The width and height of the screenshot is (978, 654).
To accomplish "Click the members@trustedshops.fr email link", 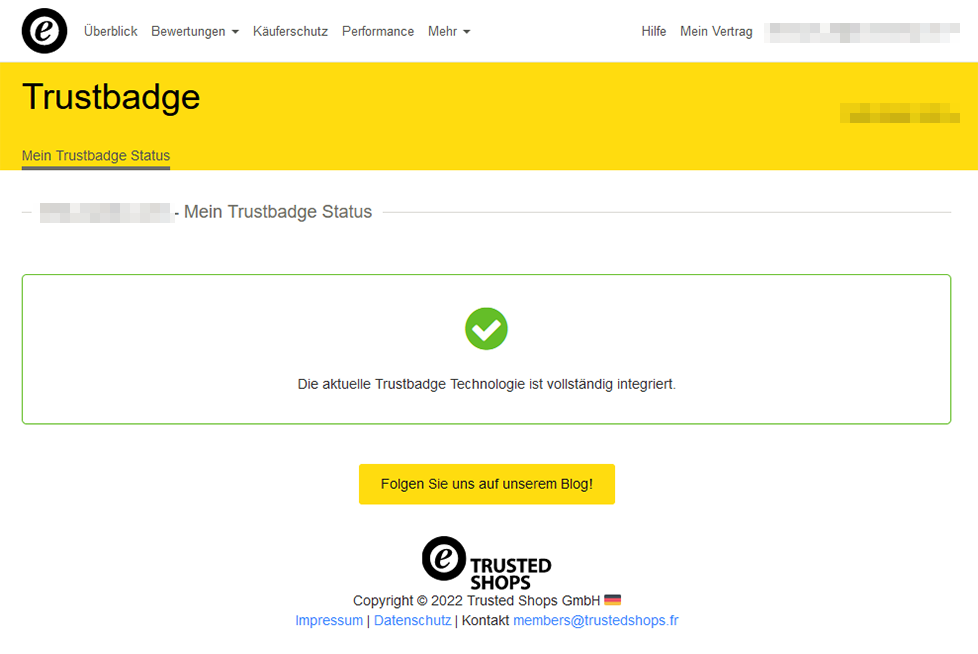I will [x=596, y=620].
